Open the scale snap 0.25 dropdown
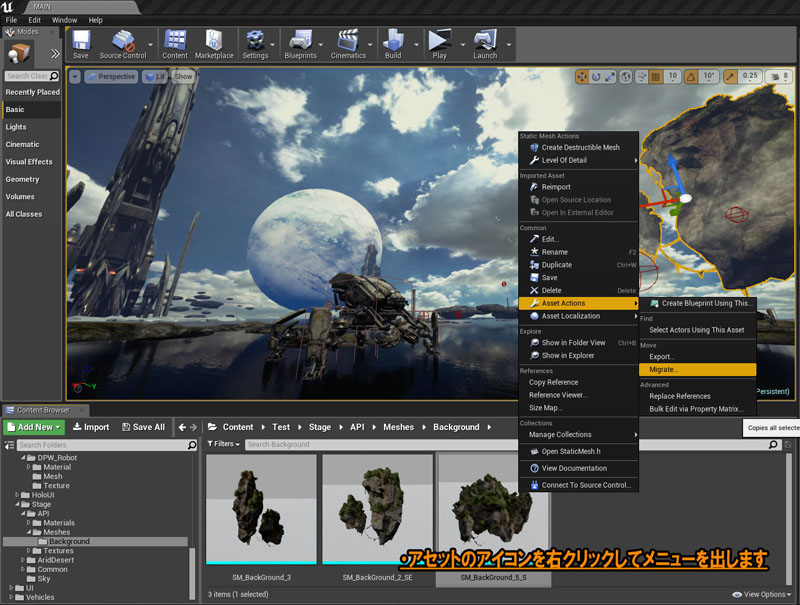Screen dimensions: 800x605 pos(750,77)
